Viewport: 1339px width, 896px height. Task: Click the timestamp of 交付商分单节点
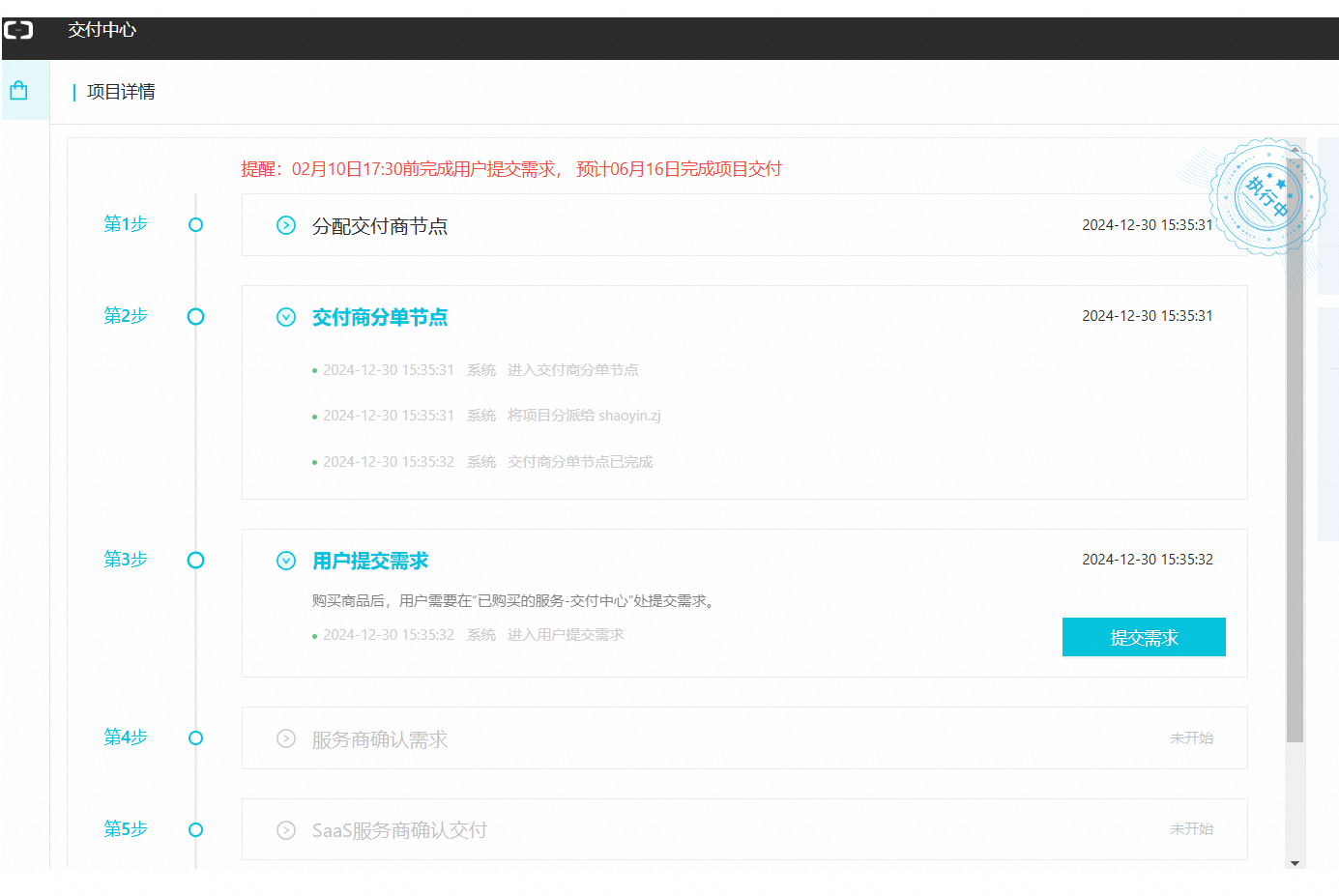pos(1148,316)
